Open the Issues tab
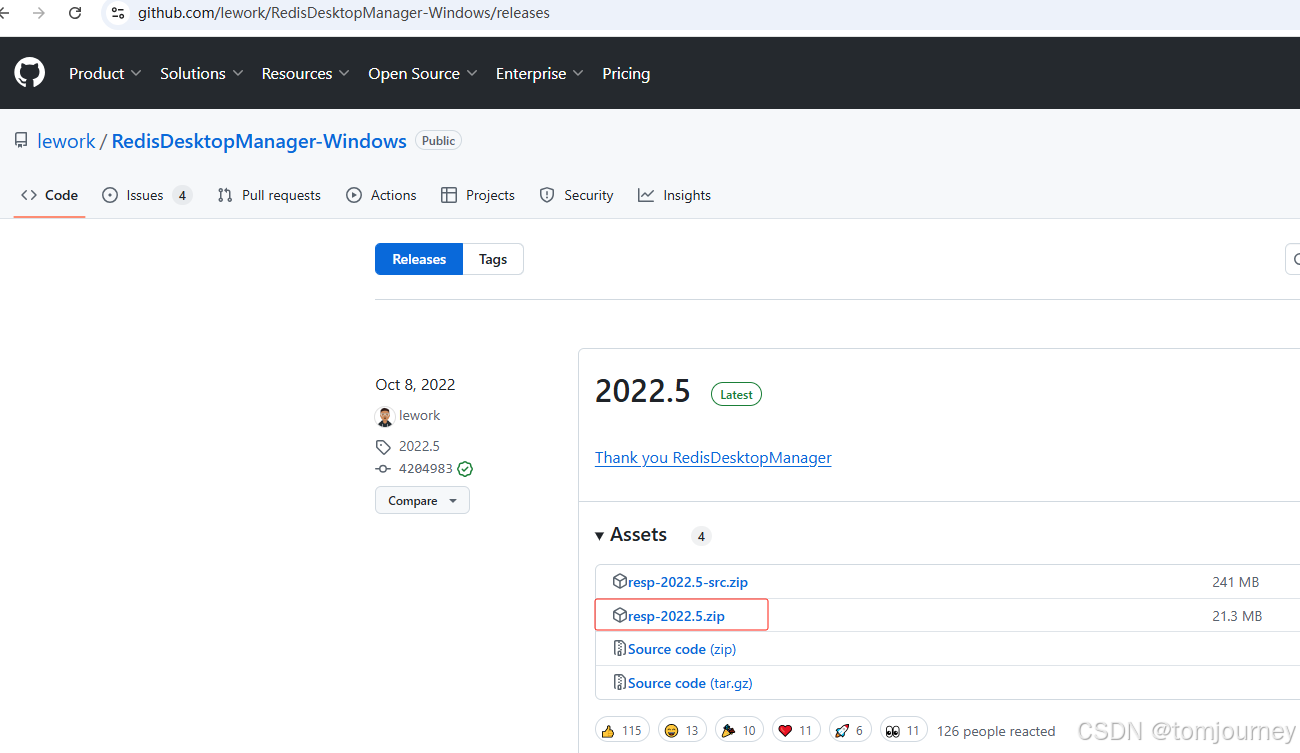This screenshot has height=753, width=1300. (146, 195)
